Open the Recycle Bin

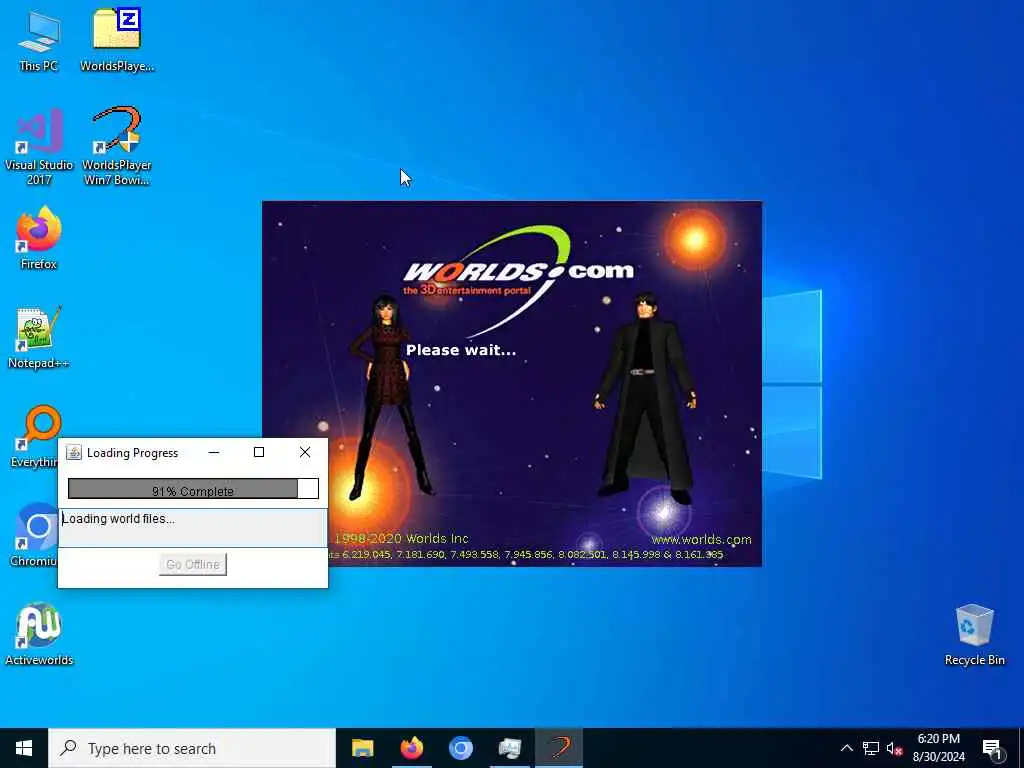[x=974, y=635]
